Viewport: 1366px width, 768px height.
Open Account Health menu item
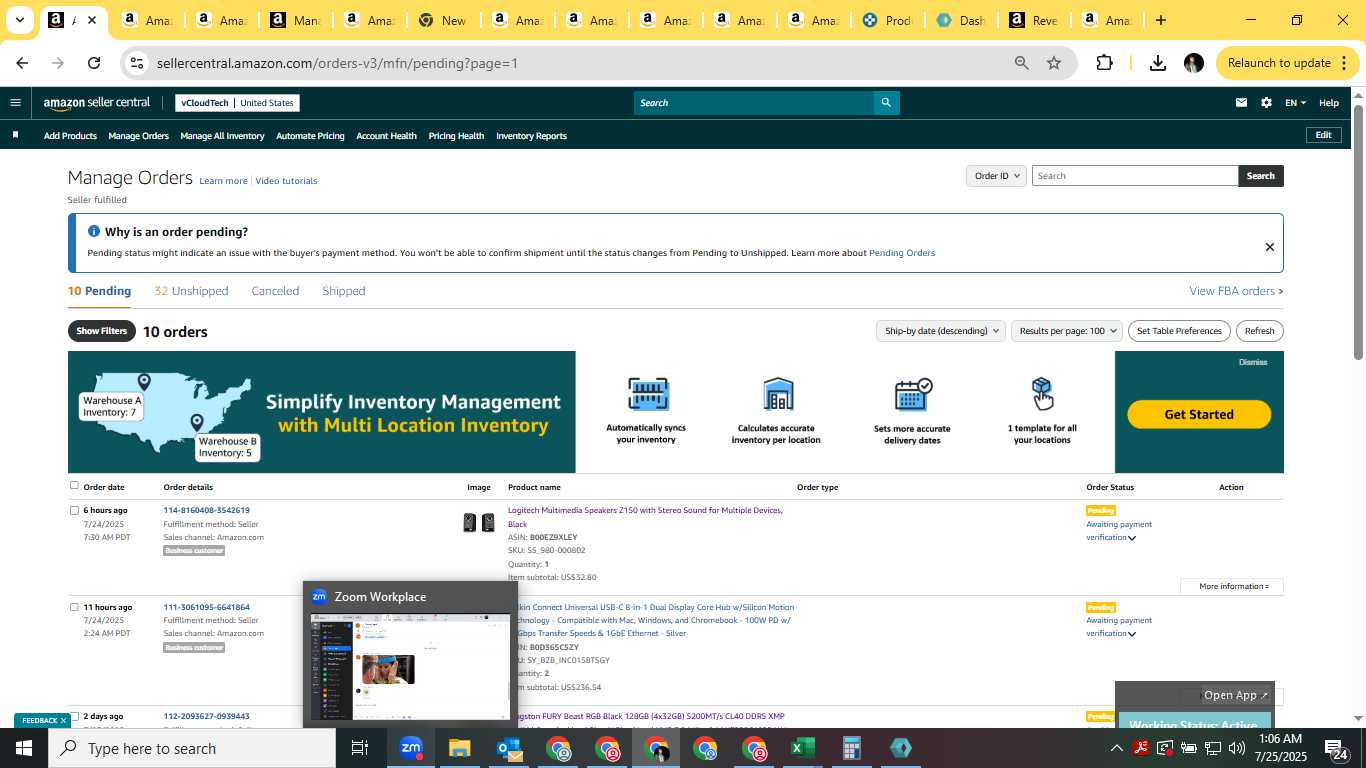pos(386,136)
